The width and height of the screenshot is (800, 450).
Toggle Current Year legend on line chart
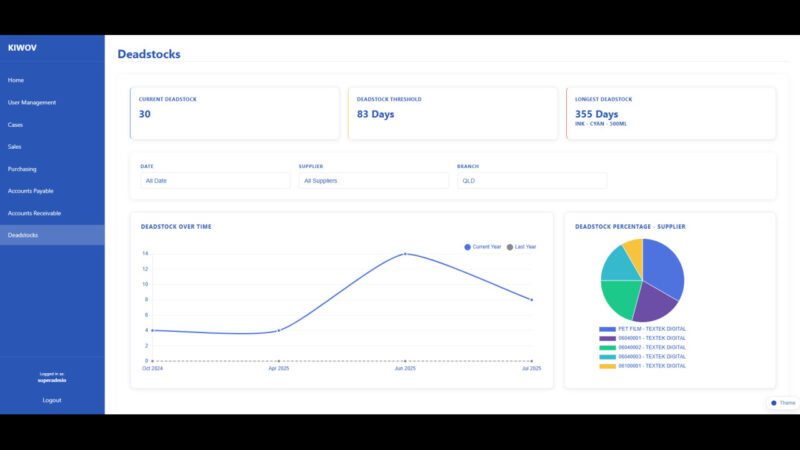[x=484, y=246]
